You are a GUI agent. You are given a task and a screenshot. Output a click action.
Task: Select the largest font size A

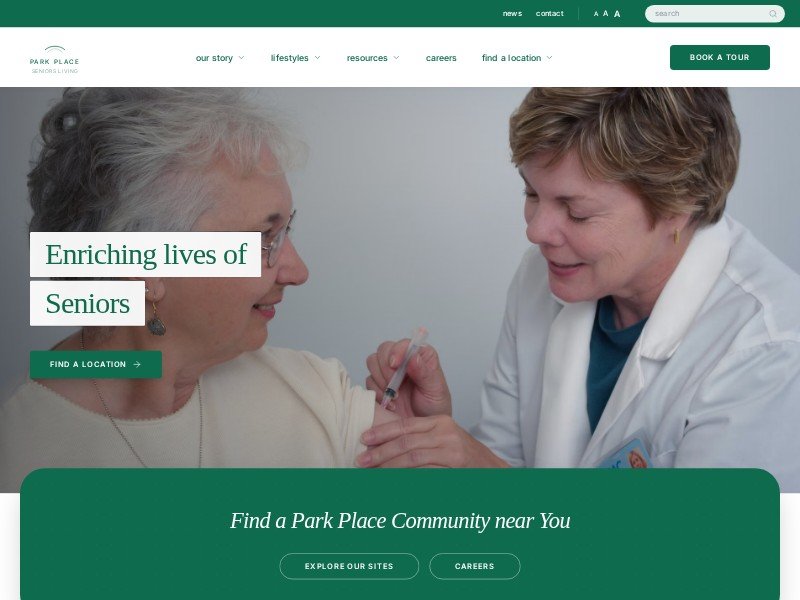pyautogui.click(x=617, y=14)
